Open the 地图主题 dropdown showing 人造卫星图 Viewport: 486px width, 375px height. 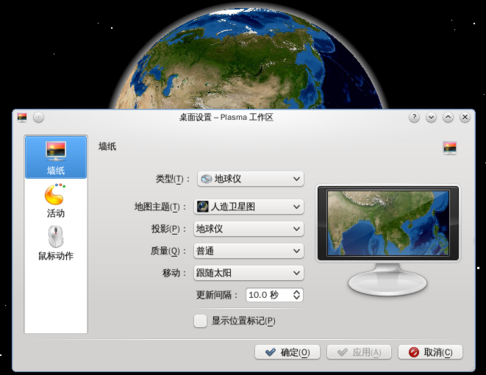pos(249,207)
